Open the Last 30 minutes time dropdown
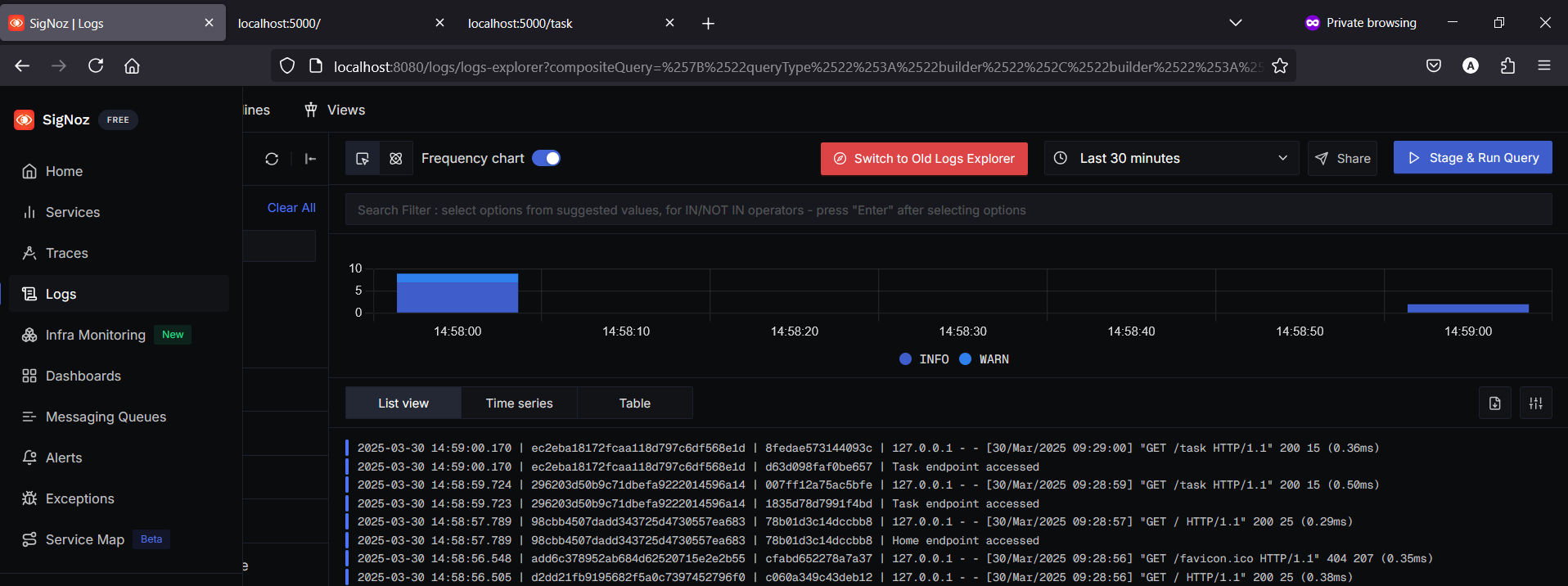This screenshot has height=586, width=1568. [x=1171, y=158]
